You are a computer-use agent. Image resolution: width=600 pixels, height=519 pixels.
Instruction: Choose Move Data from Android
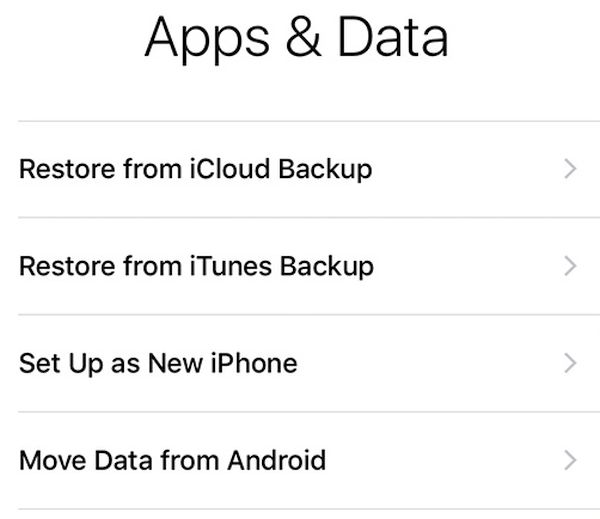click(172, 460)
